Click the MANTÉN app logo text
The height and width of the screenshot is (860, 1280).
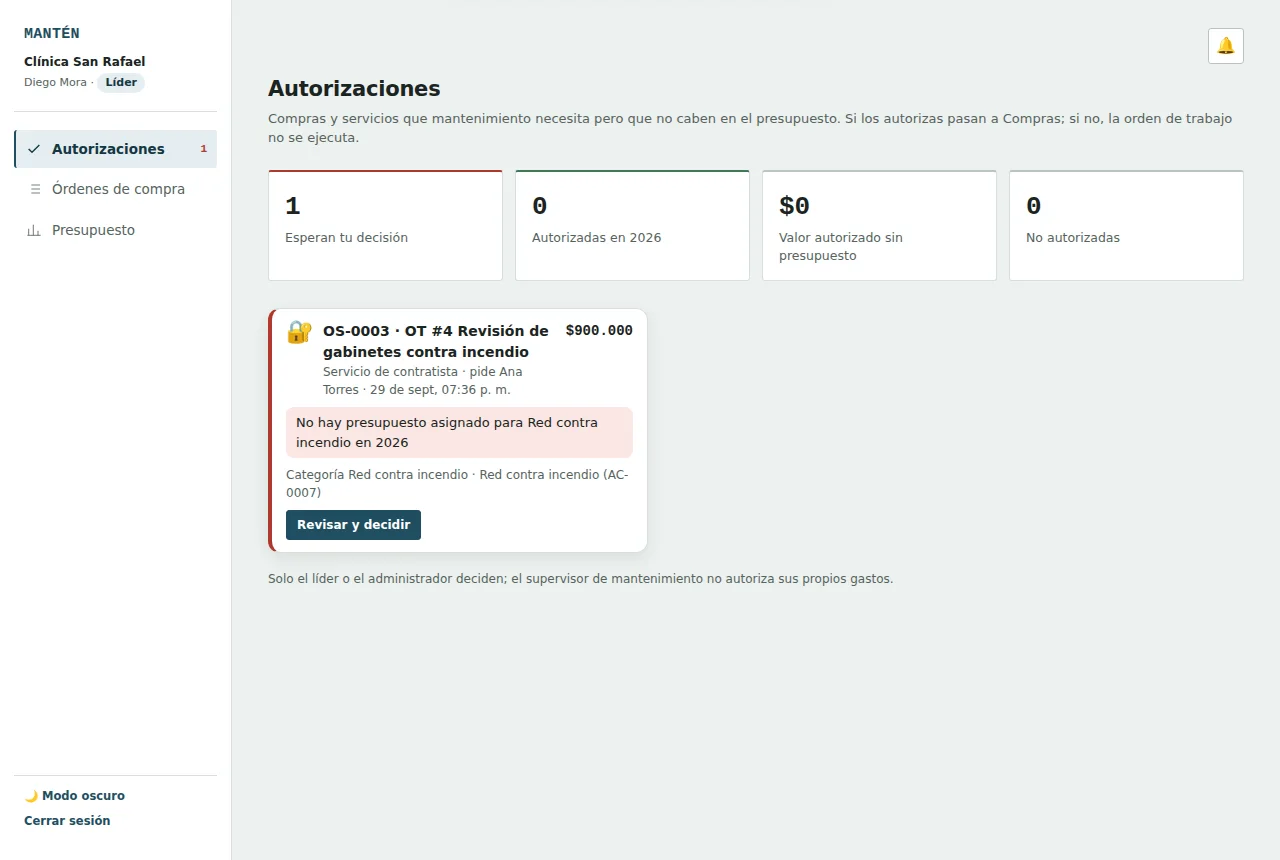52,33
